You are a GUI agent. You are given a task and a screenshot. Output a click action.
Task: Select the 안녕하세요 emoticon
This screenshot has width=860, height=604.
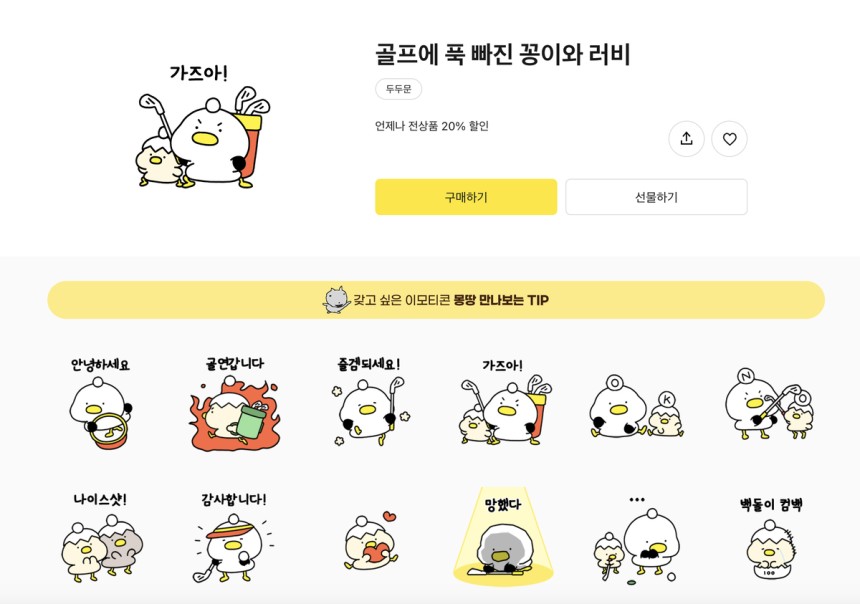point(100,403)
